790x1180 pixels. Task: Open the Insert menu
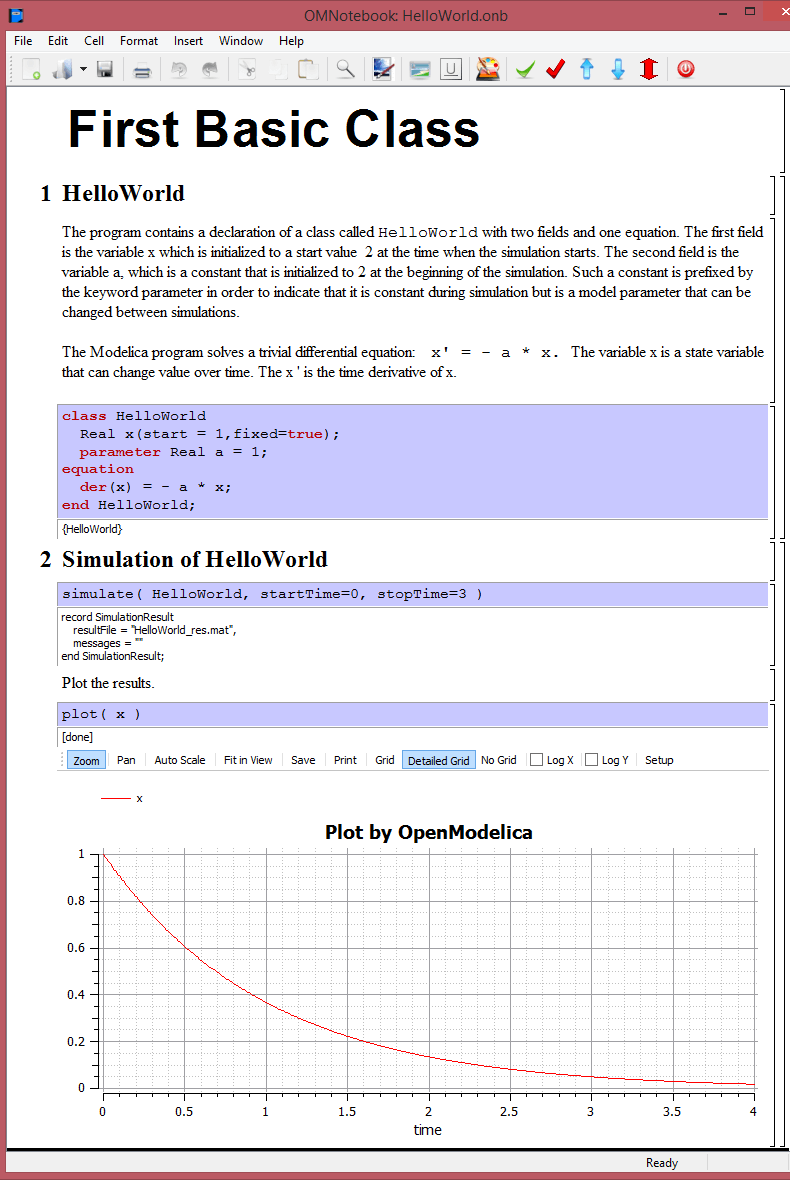point(188,41)
